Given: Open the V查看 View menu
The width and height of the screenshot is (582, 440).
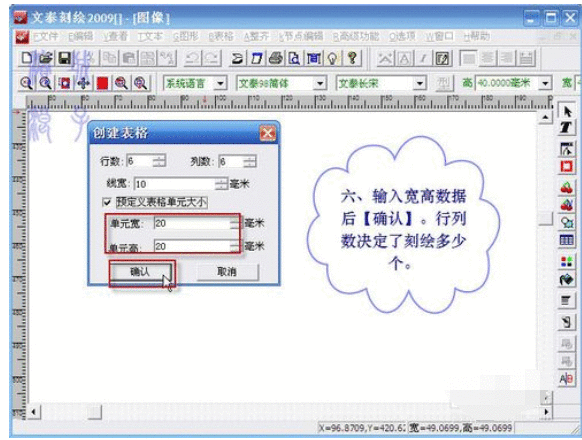Looking at the screenshot, I should 115,36.
